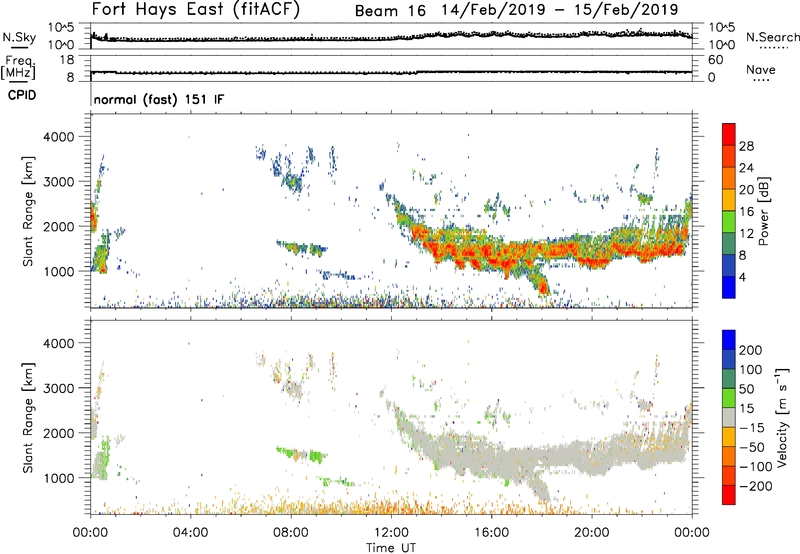Viewport: 800px width, 554px height.
Task: Pick the blue top segment of velocity colorbar
Action: [x=729, y=340]
